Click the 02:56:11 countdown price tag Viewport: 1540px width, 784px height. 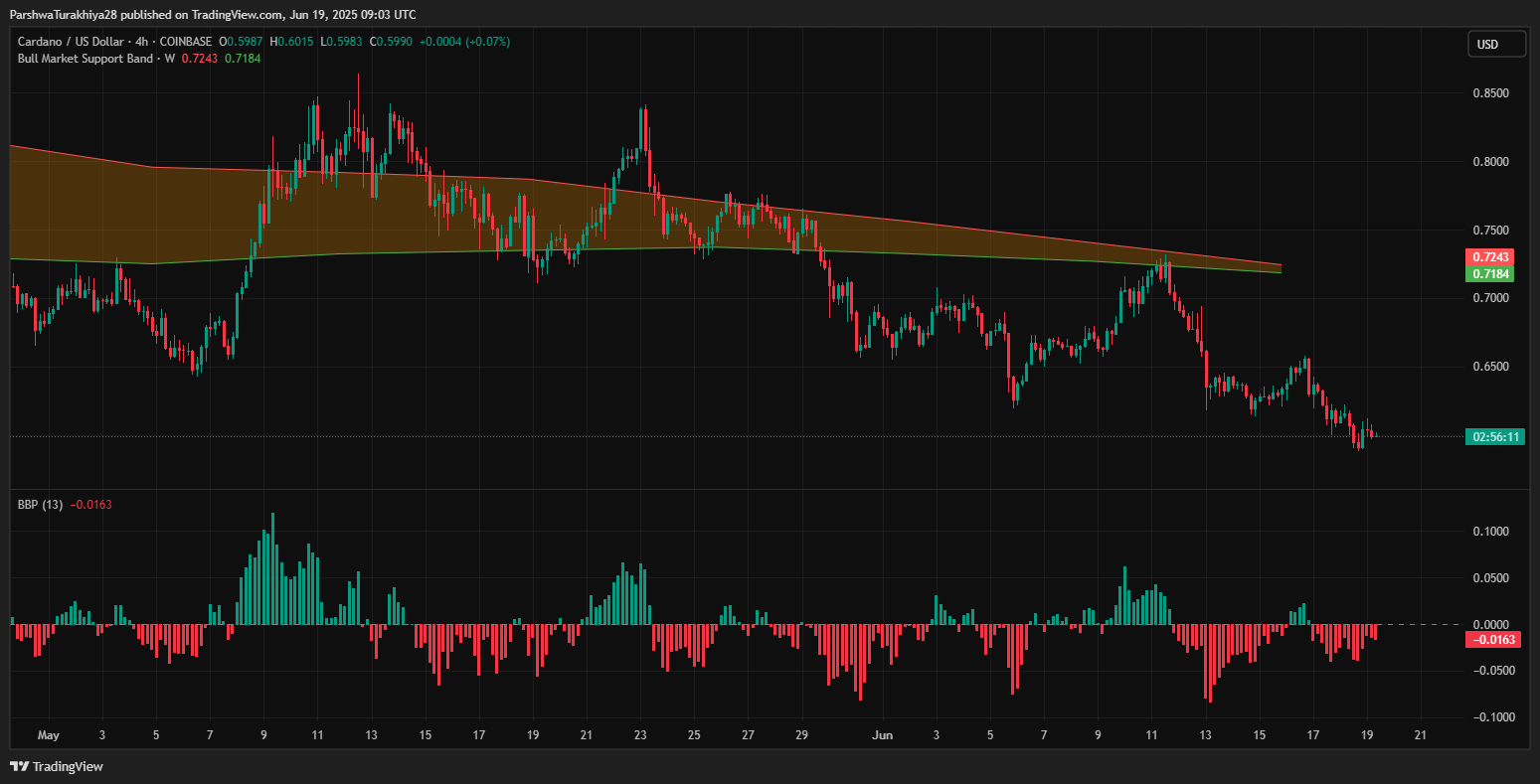[1494, 436]
